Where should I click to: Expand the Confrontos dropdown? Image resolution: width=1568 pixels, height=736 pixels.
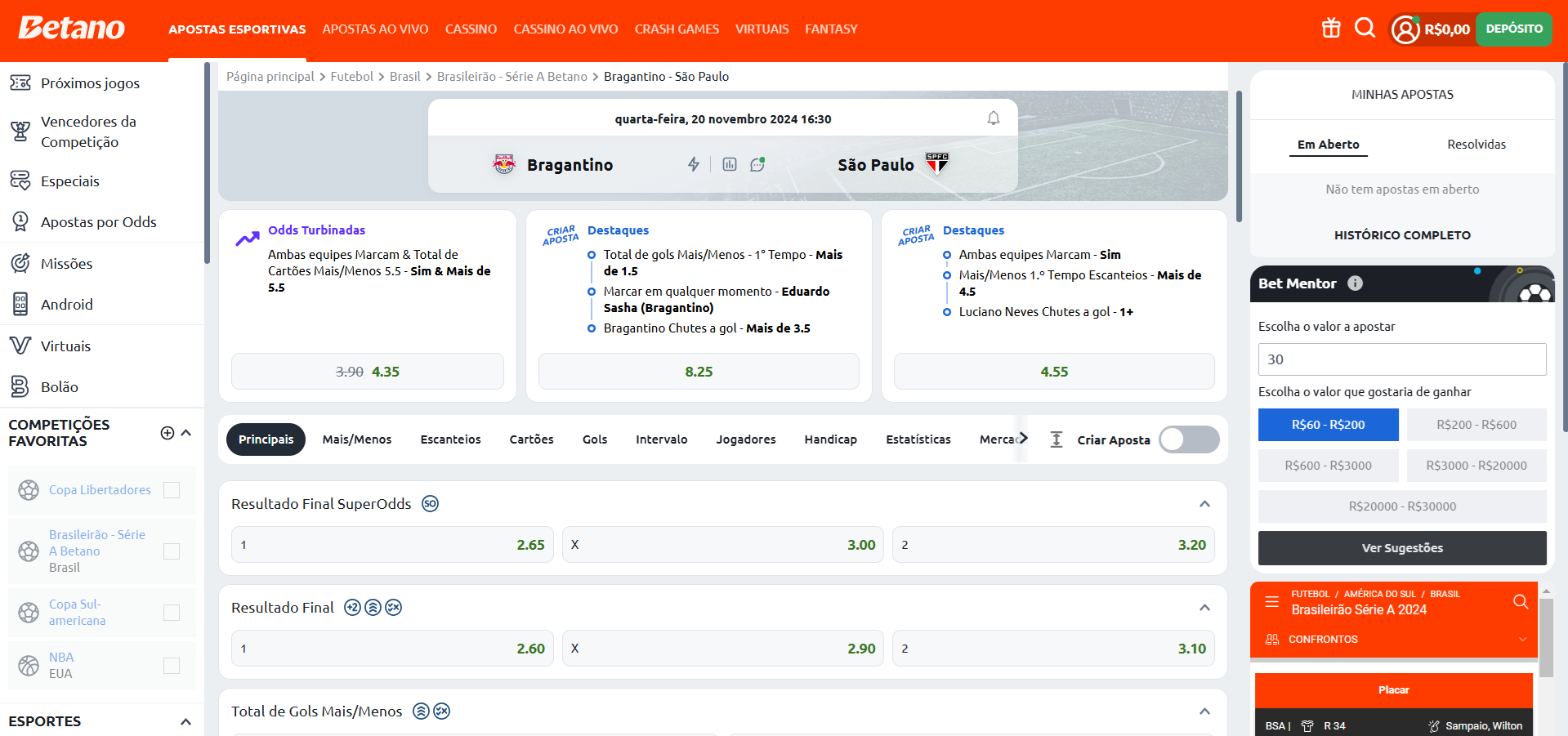pyautogui.click(x=1522, y=640)
